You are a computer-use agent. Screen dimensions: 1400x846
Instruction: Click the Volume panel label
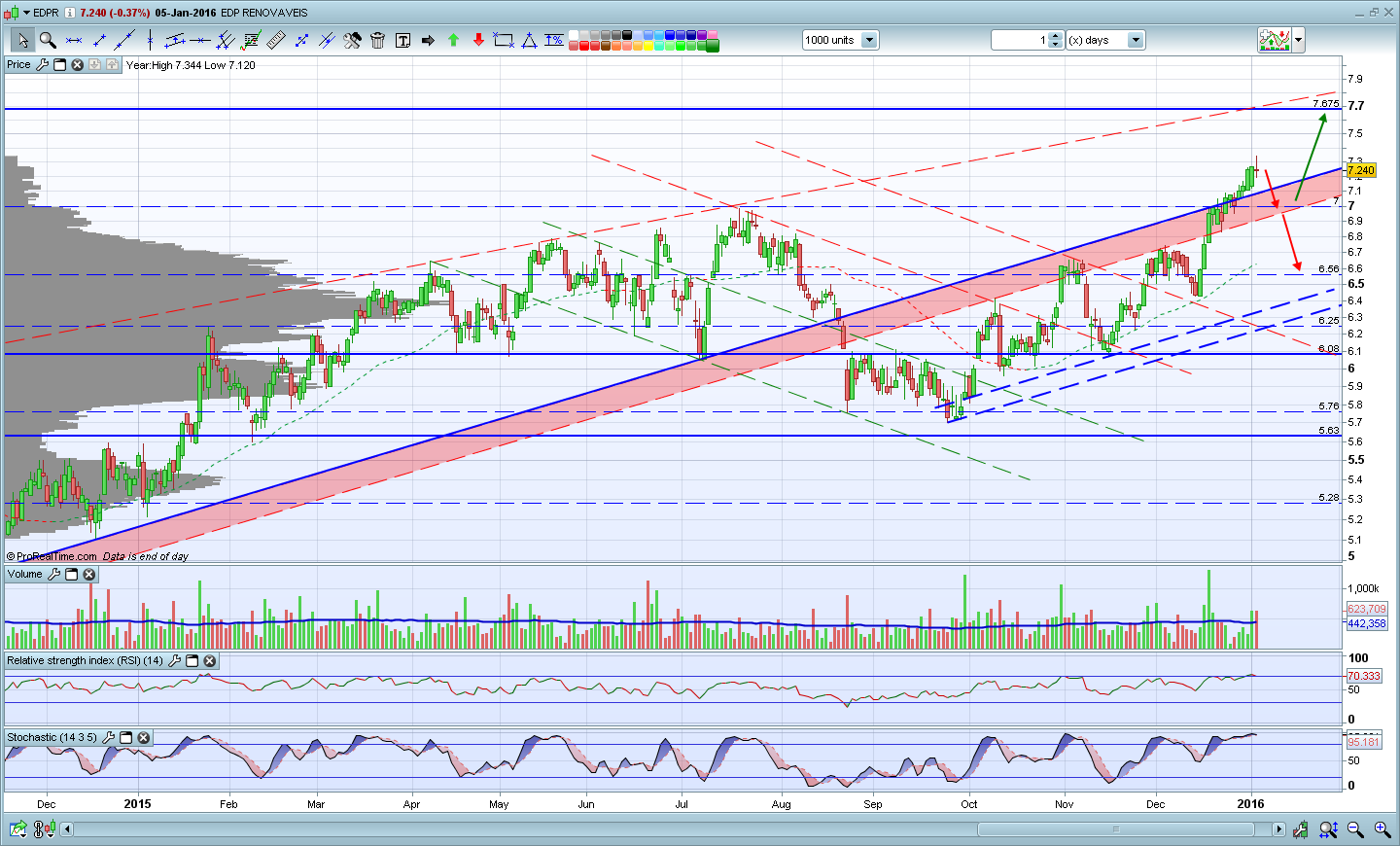(25, 575)
